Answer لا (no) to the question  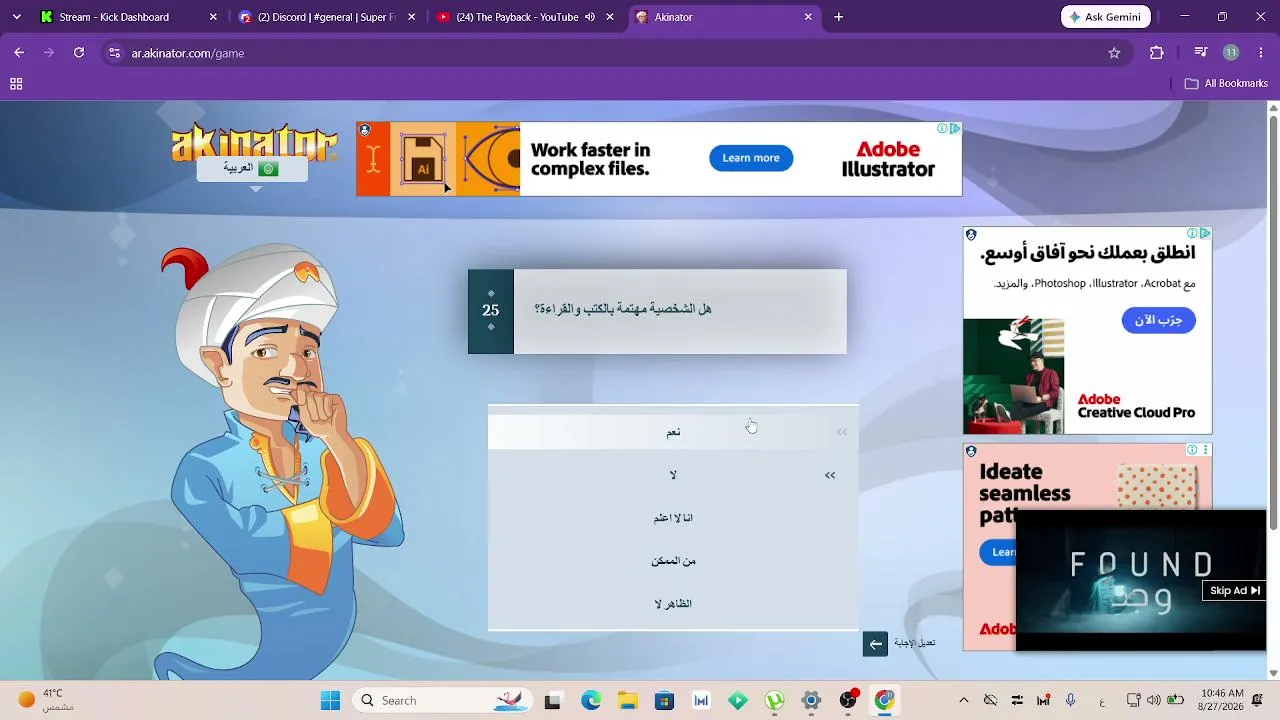pyautogui.click(x=673, y=475)
